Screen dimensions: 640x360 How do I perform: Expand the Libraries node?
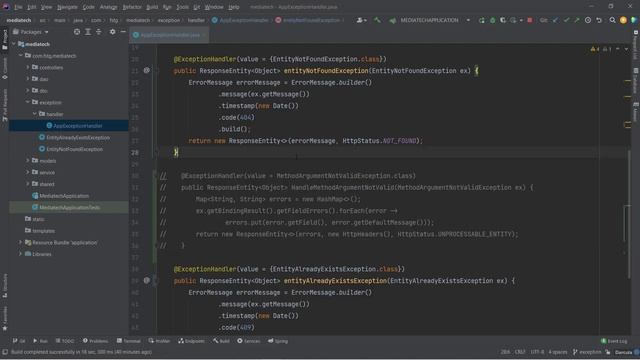[x=20, y=254]
